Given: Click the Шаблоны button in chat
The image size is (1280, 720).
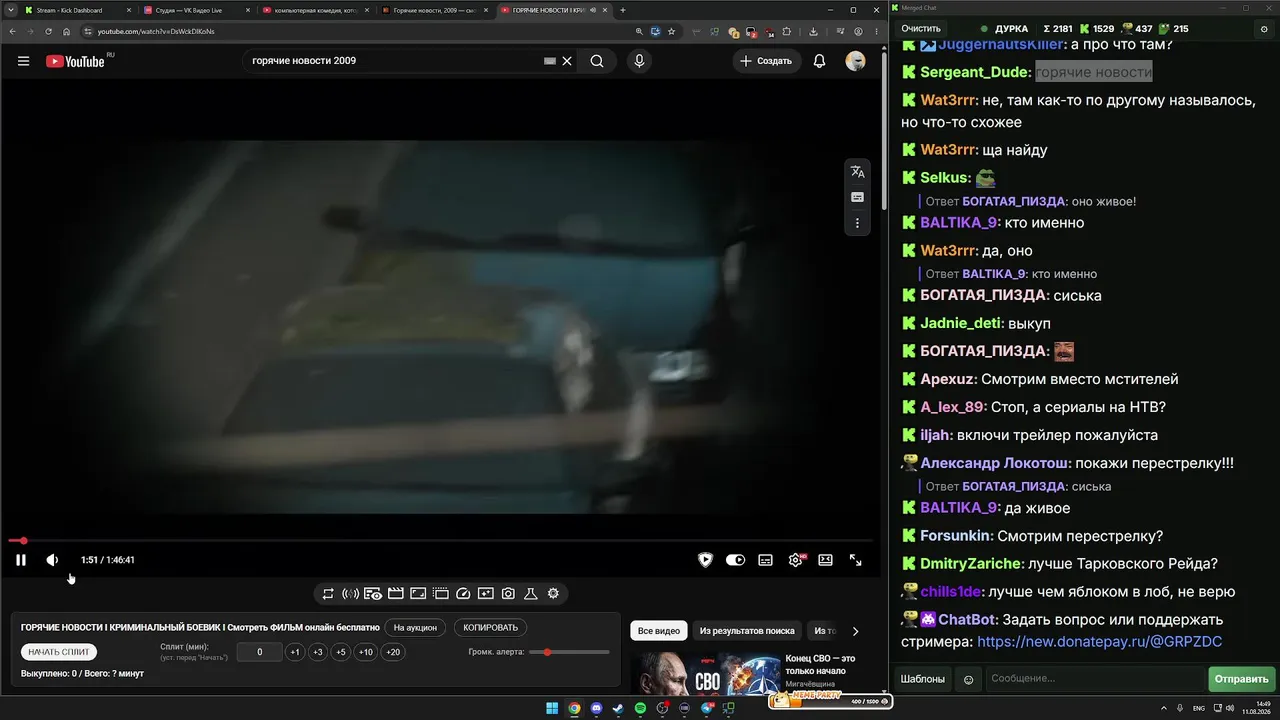Looking at the screenshot, I should [922, 679].
